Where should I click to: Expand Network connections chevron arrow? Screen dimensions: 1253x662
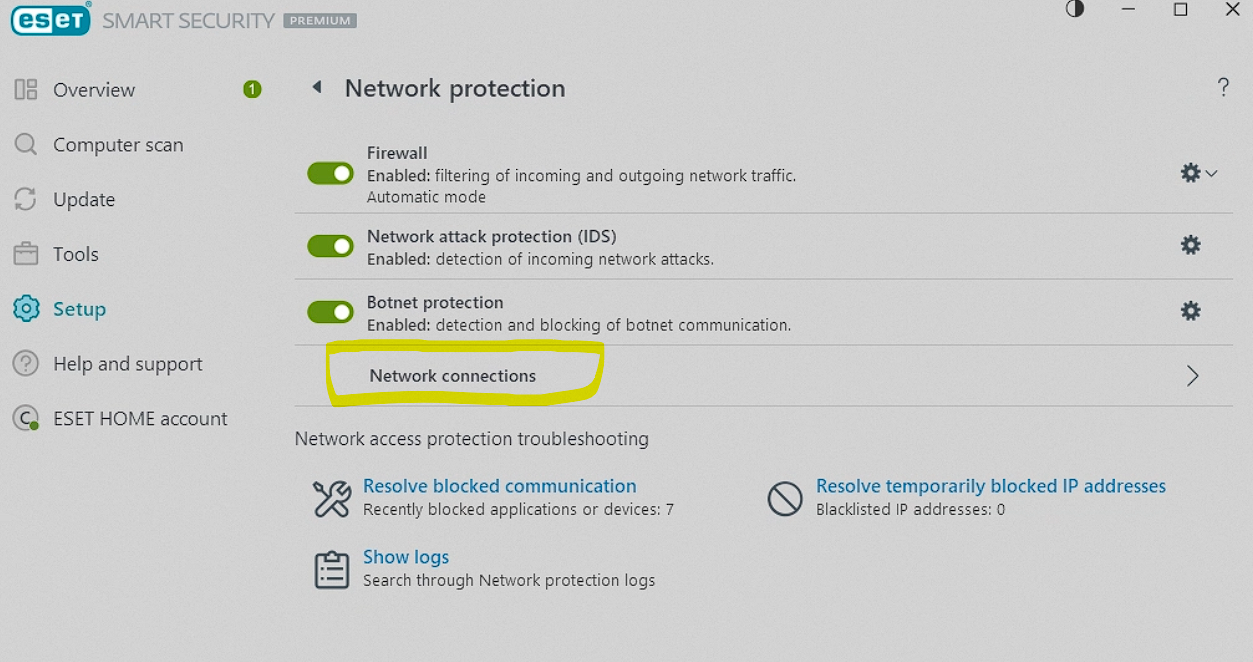pyautogui.click(x=1192, y=376)
